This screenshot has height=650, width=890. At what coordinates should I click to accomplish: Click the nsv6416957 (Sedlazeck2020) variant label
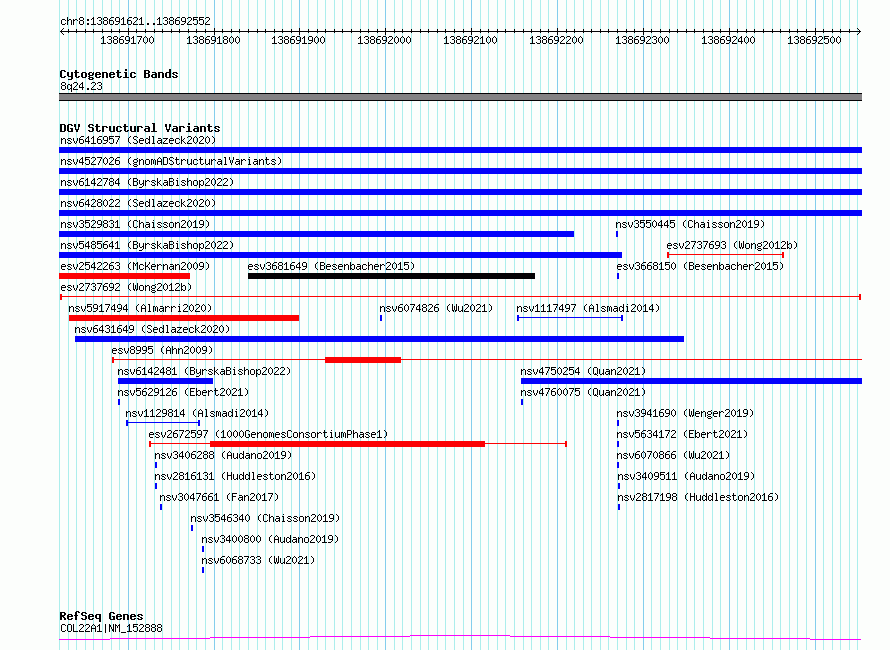[138, 140]
